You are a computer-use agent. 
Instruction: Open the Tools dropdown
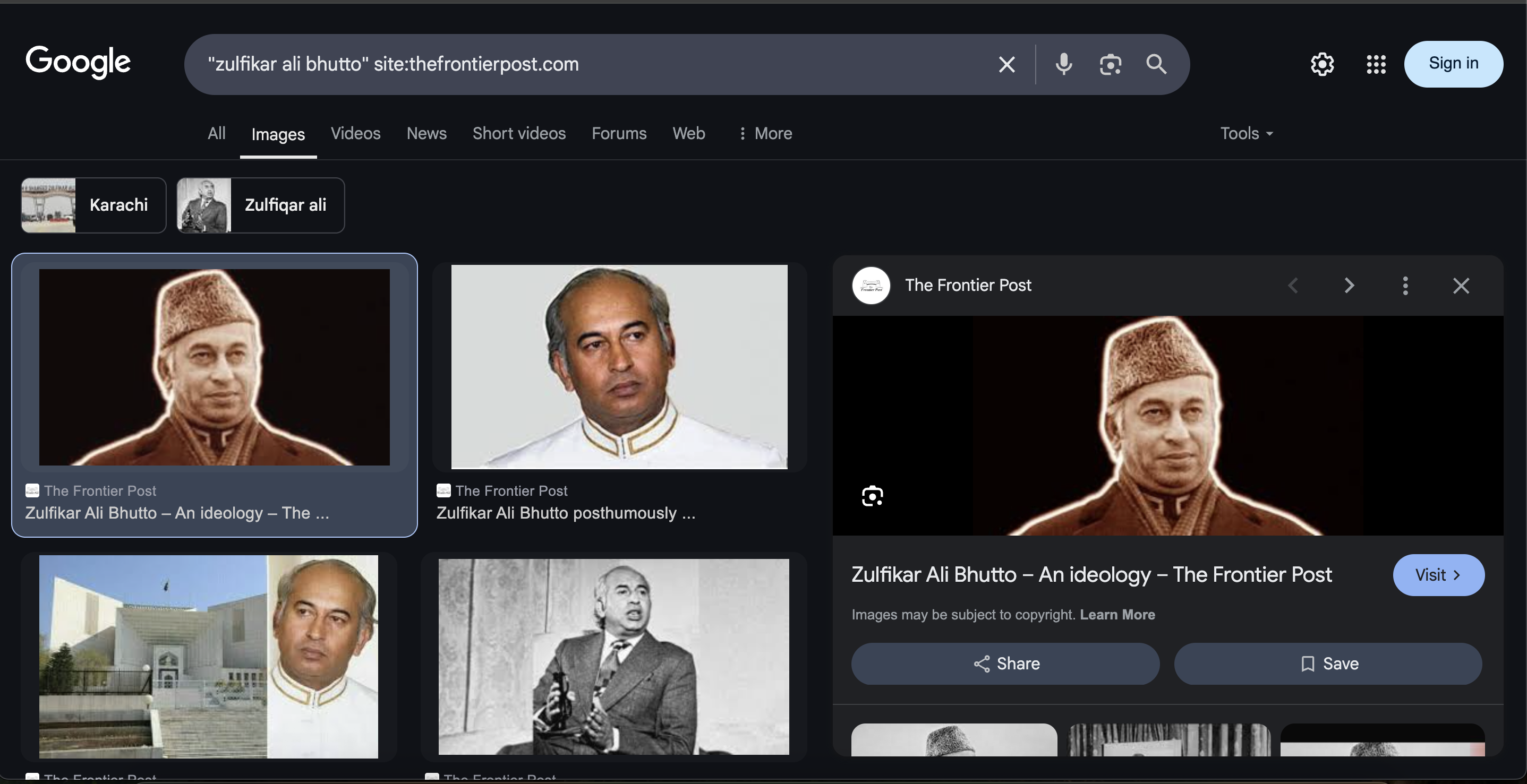pos(1246,133)
